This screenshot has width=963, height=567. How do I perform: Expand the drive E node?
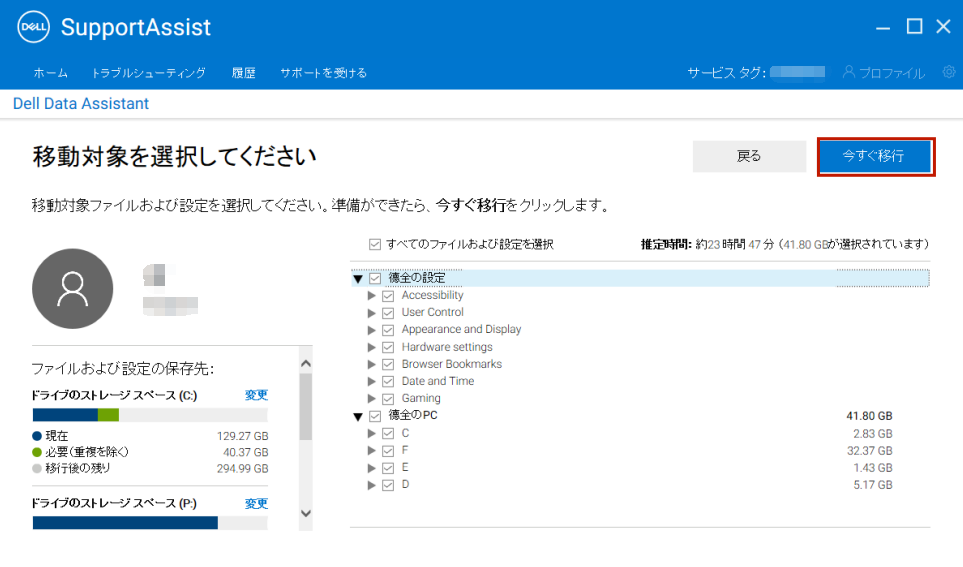click(372, 467)
